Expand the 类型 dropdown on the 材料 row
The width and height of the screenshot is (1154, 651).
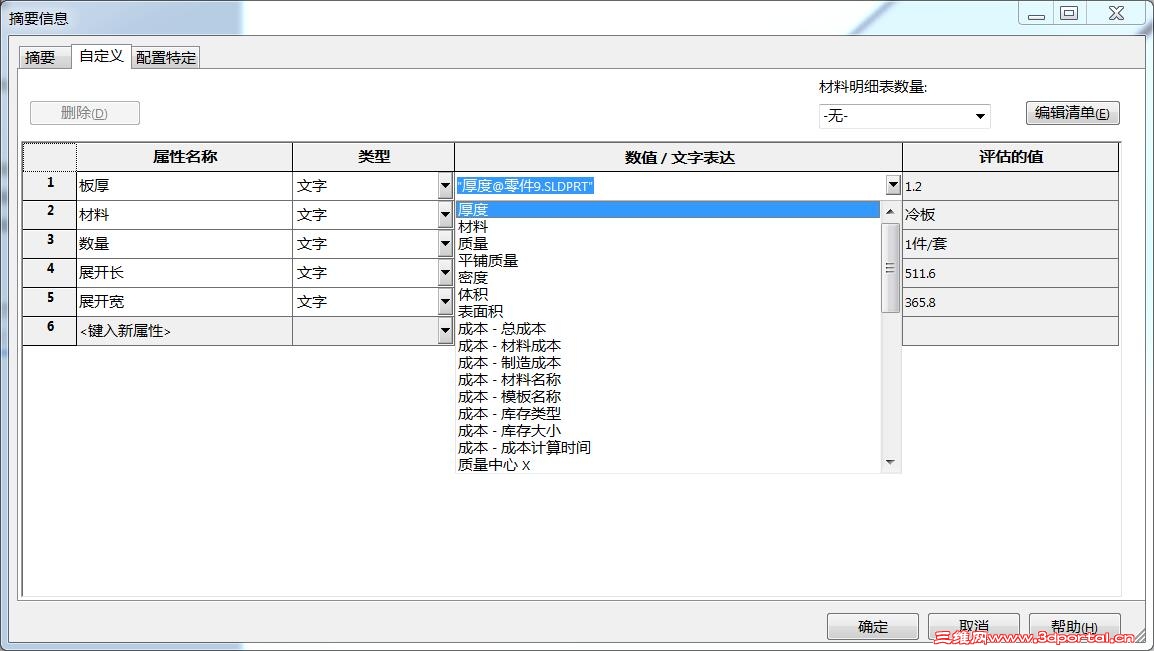pyautogui.click(x=444, y=214)
